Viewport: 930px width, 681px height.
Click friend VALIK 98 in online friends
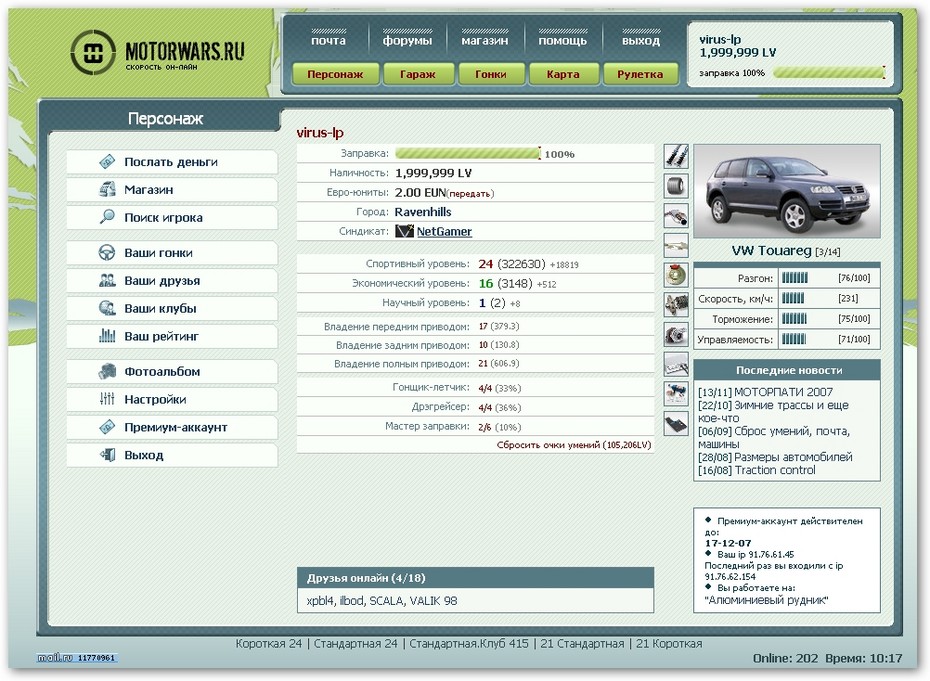[x=432, y=601]
